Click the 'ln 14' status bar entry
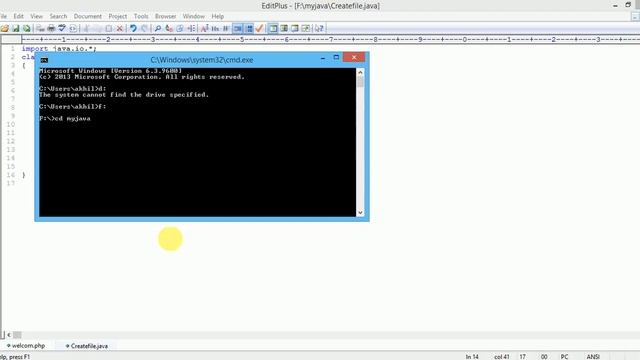Viewport: 640px width, 360px height. [x=472, y=356]
